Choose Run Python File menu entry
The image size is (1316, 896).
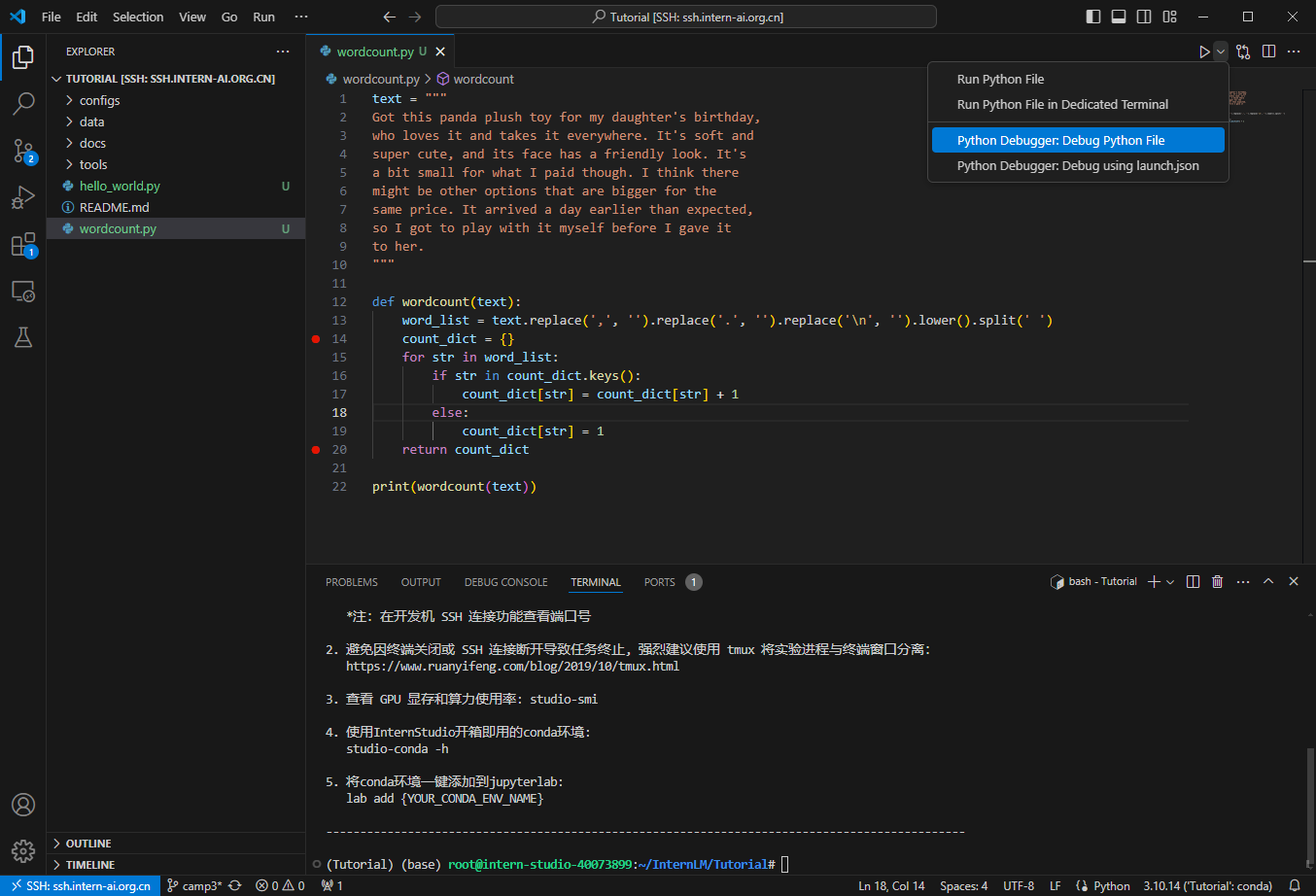[x=1078, y=80]
